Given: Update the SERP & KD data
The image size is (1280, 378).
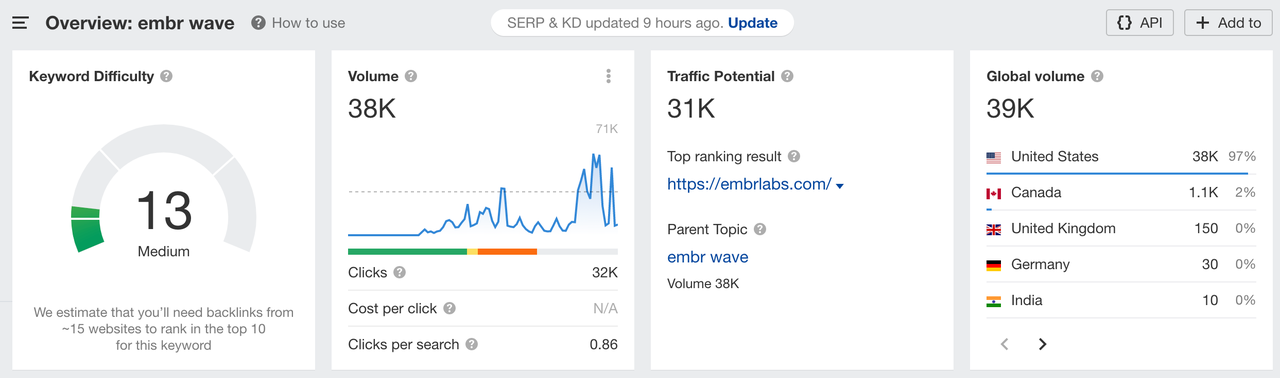Looking at the screenshot, I should 753,23.
